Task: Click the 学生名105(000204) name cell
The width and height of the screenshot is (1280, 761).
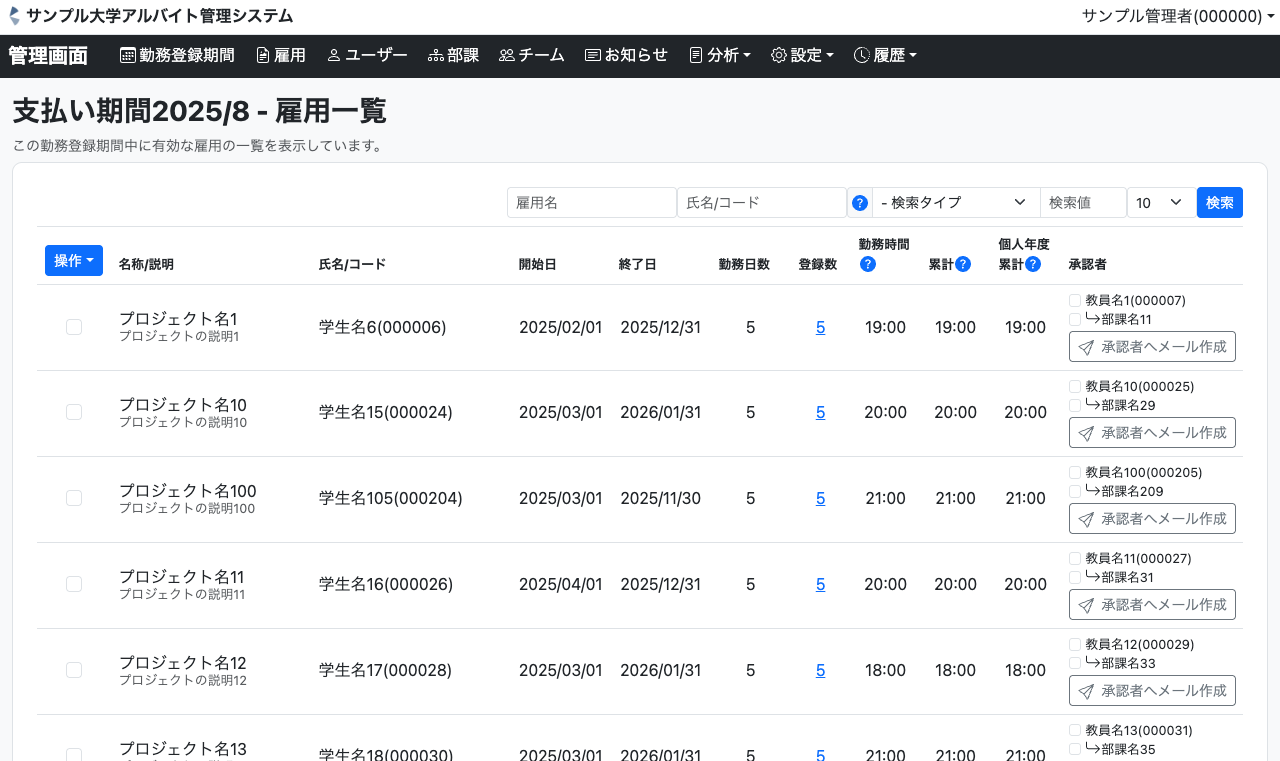Action: click(391, 498)
